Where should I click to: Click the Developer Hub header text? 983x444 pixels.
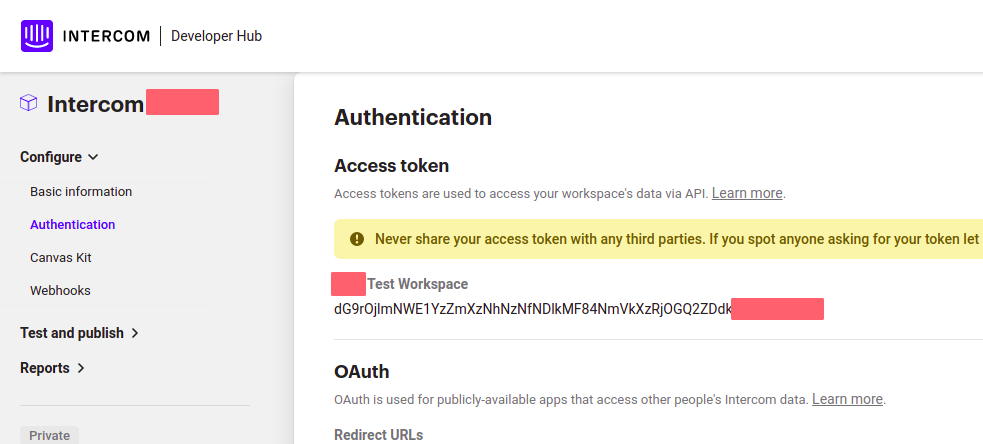(216, 36)
